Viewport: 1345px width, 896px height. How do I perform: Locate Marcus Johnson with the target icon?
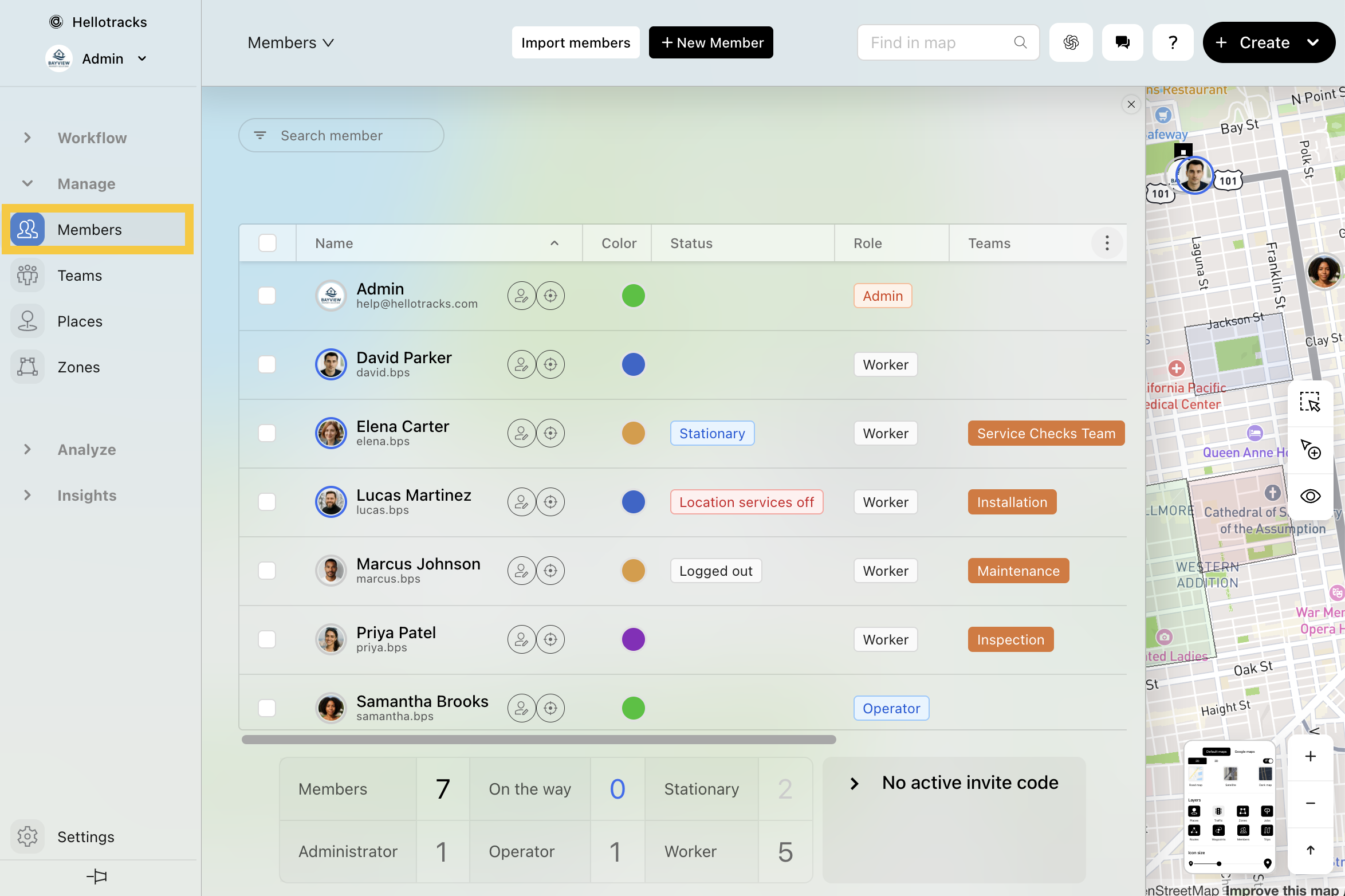[550, 571]
